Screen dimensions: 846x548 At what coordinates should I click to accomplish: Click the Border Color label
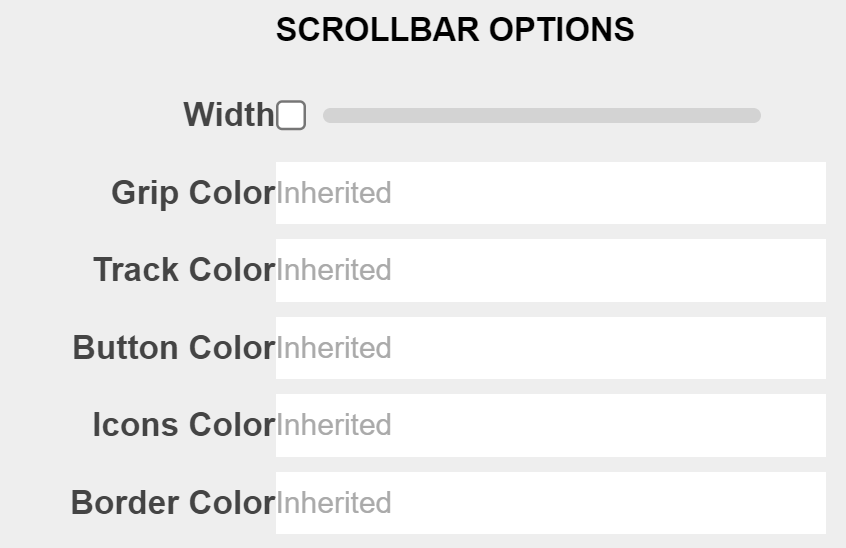pyautogui.click(x=173, y=502)
